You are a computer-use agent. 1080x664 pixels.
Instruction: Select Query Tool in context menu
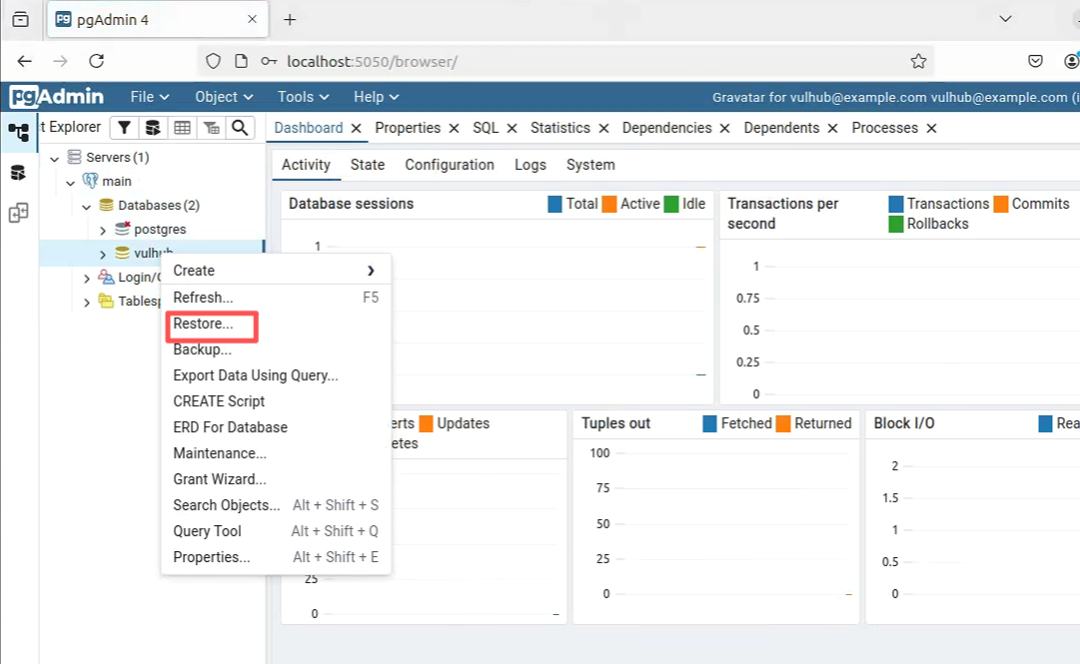[x=276, y=531]
